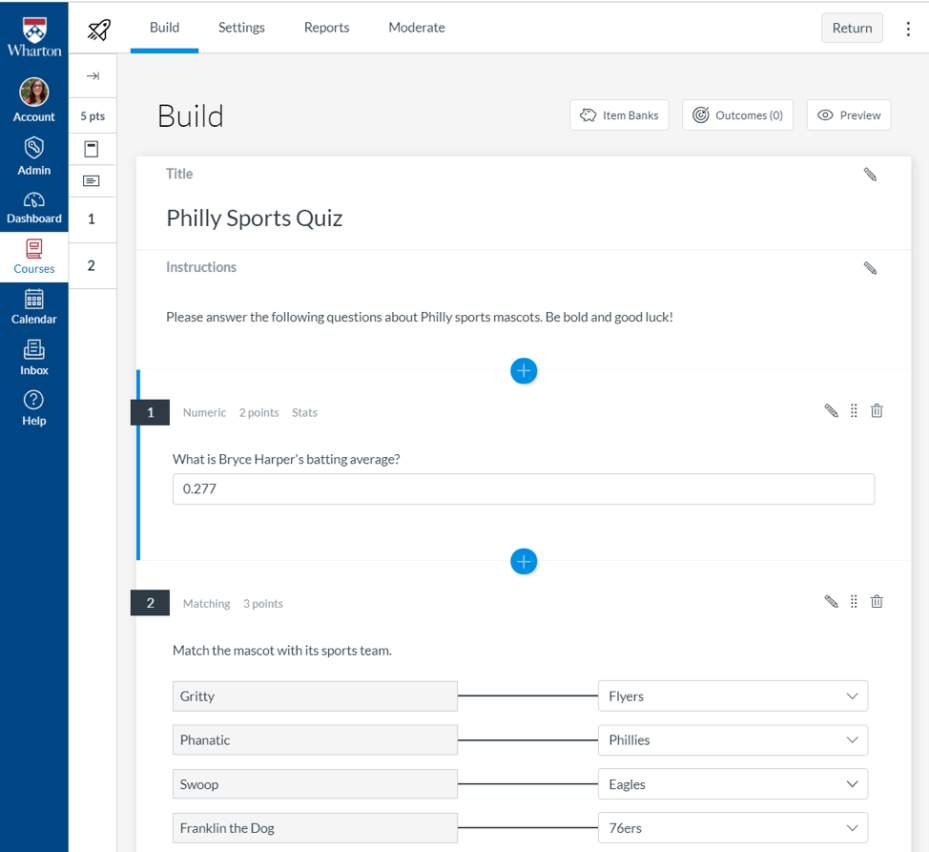Click the question 1 number badge
This screenshot has height=852, width=929.
[x=150, y=412]
